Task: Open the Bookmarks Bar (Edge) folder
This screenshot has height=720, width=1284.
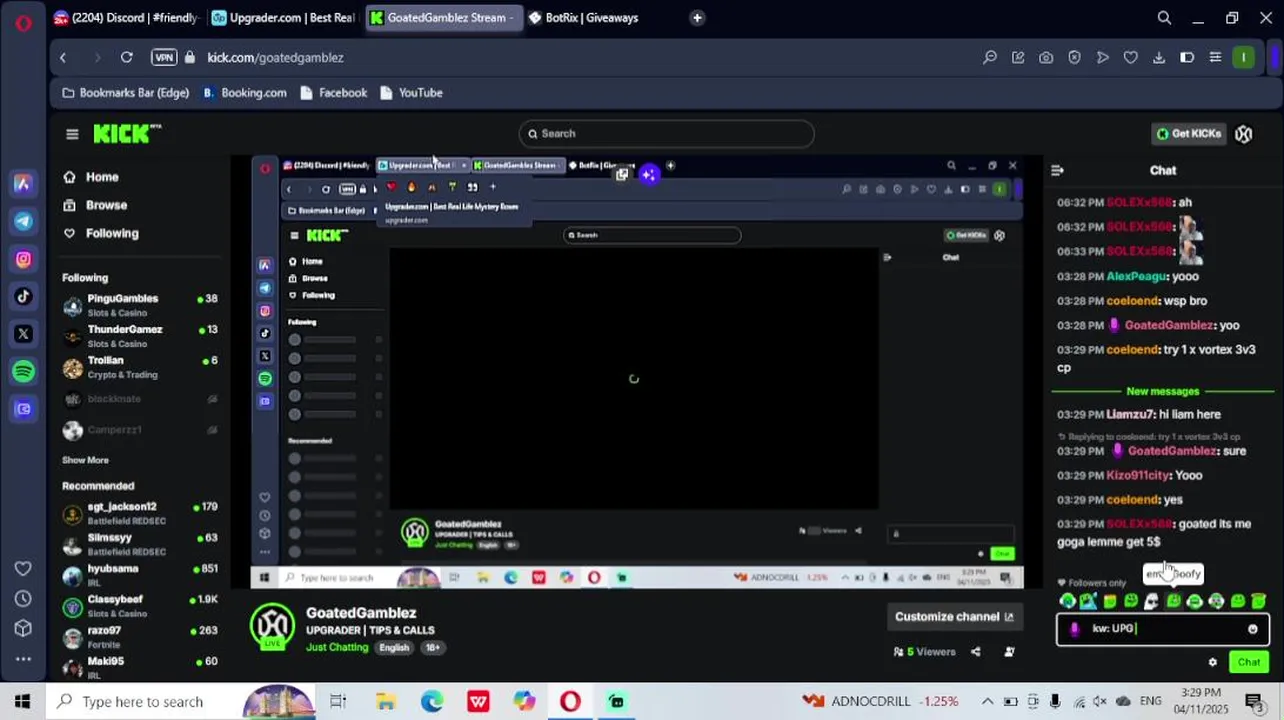Action: [126, 93]
